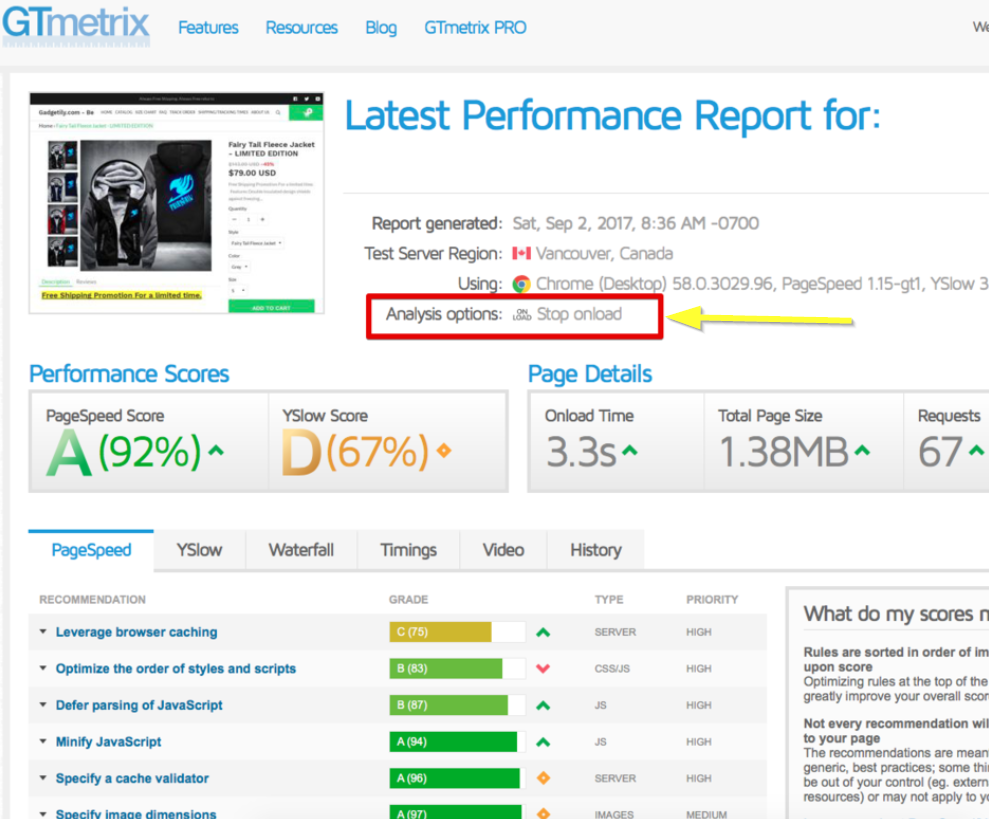Viewport: 989px width, 819px height.
Task: Click the YSlow Score D (67%) value
Action: click(355, 451)
